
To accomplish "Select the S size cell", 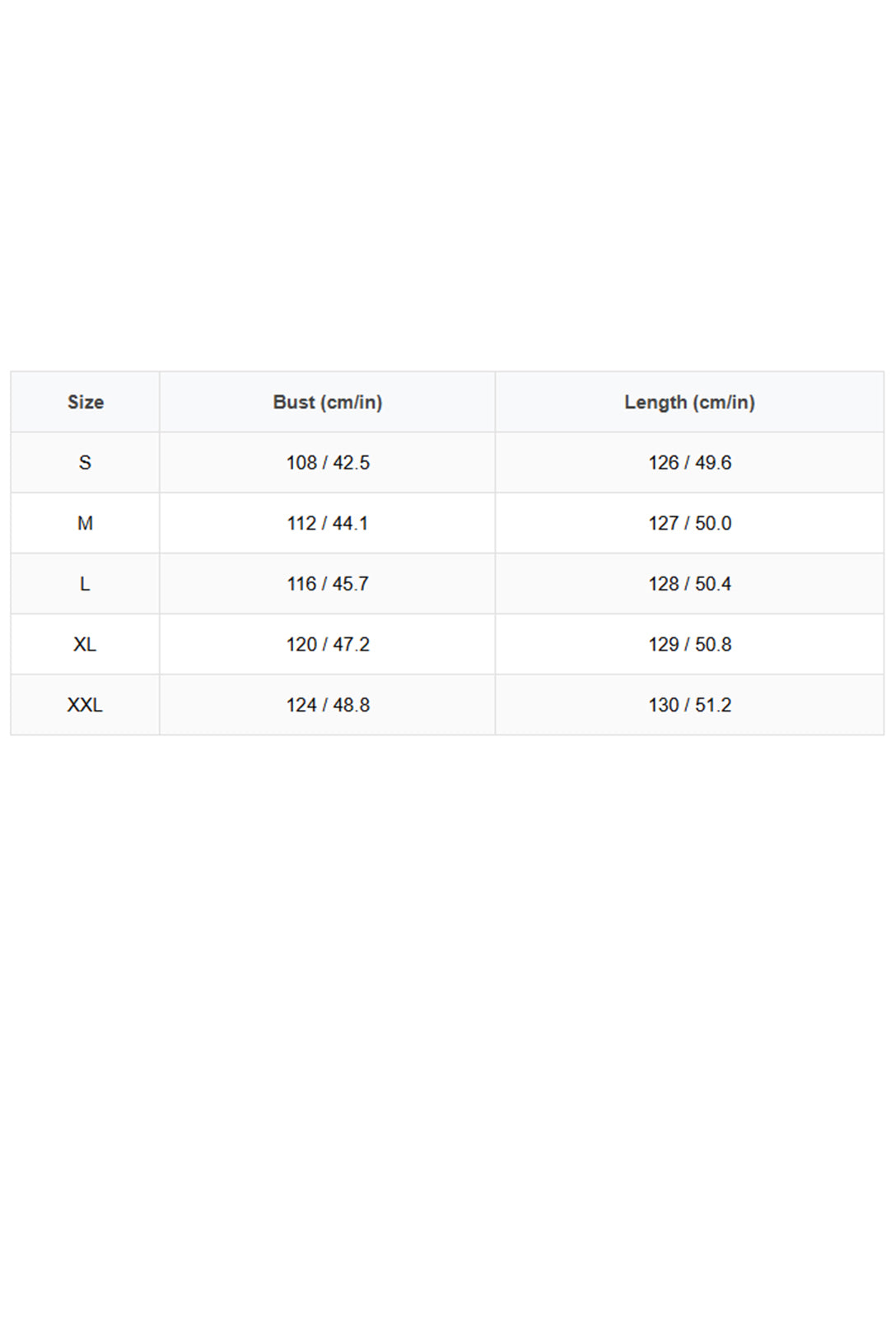I will pos(85,463).
